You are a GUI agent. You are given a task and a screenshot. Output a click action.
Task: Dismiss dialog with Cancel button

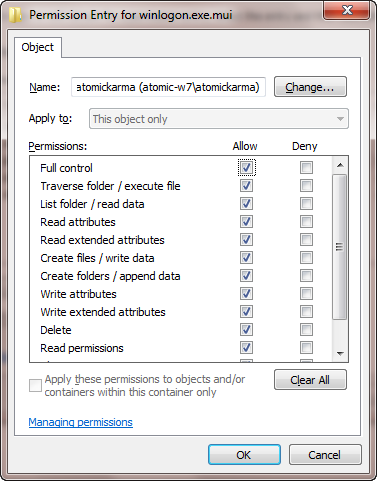pos(325,455)
